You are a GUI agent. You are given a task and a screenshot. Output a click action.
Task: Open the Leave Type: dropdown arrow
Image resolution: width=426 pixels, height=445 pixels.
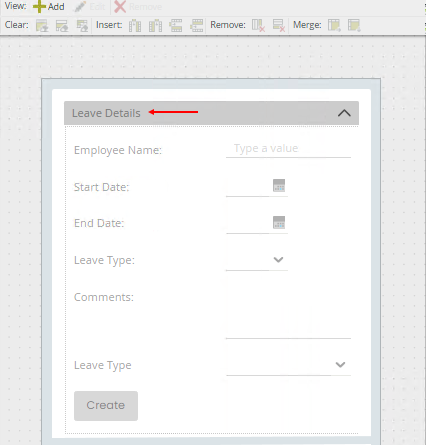278,260
